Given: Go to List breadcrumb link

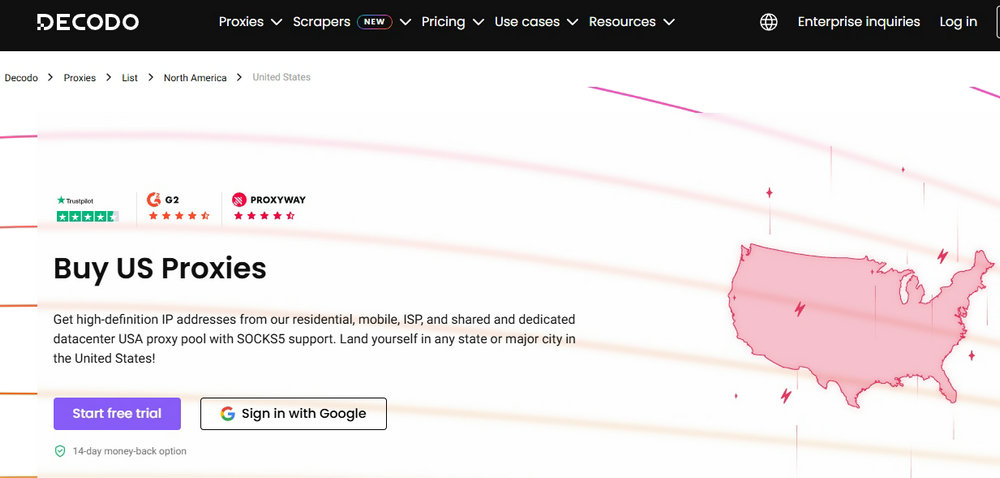Looking at the screenshot, I should tap(130, 78).
